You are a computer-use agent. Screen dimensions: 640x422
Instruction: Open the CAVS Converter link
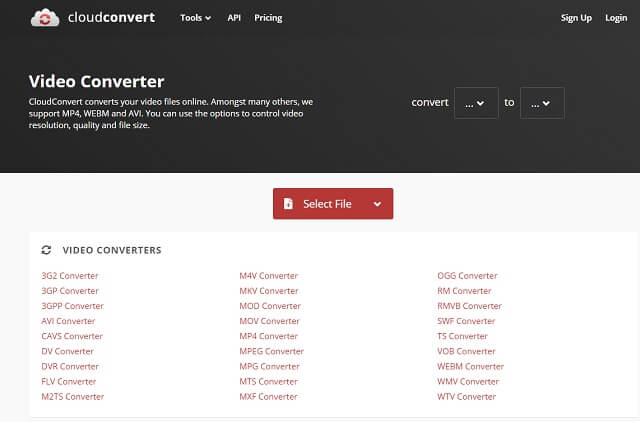(x=72, y=336)
